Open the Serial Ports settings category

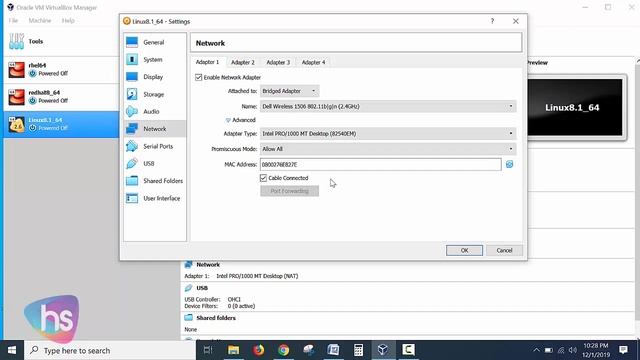point(155,146)
